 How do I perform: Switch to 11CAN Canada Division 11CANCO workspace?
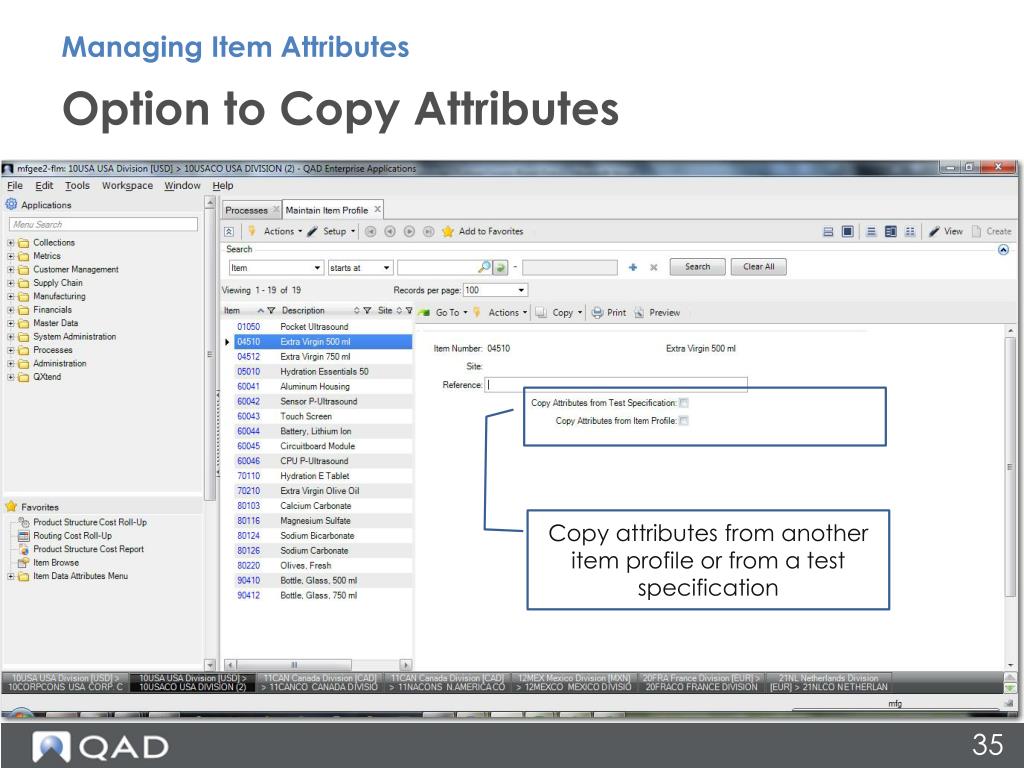click(319, 682)
